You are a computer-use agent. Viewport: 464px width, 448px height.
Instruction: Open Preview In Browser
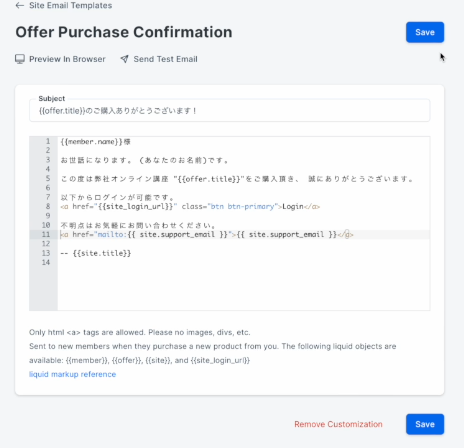point(67,59)
